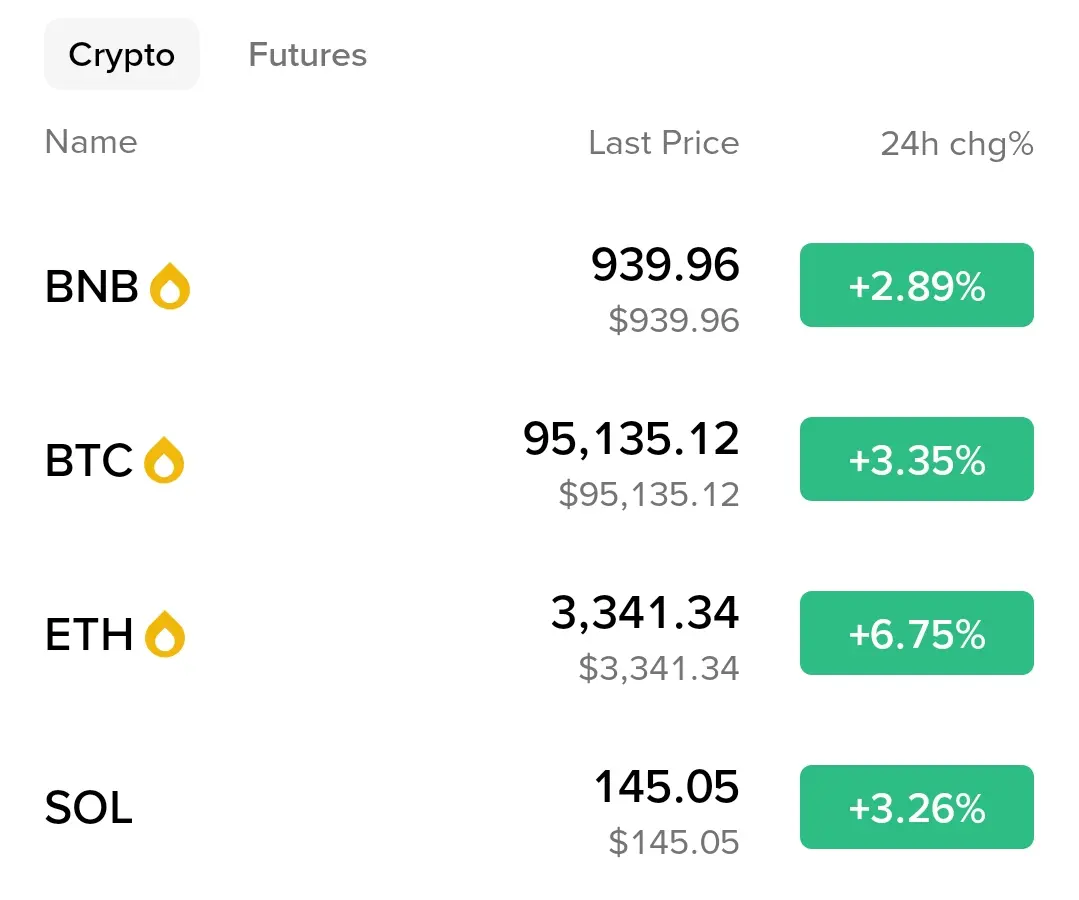Click the BTC +3.35% change button
Screen dimensions: 1079x900
[x=916, y=460]
